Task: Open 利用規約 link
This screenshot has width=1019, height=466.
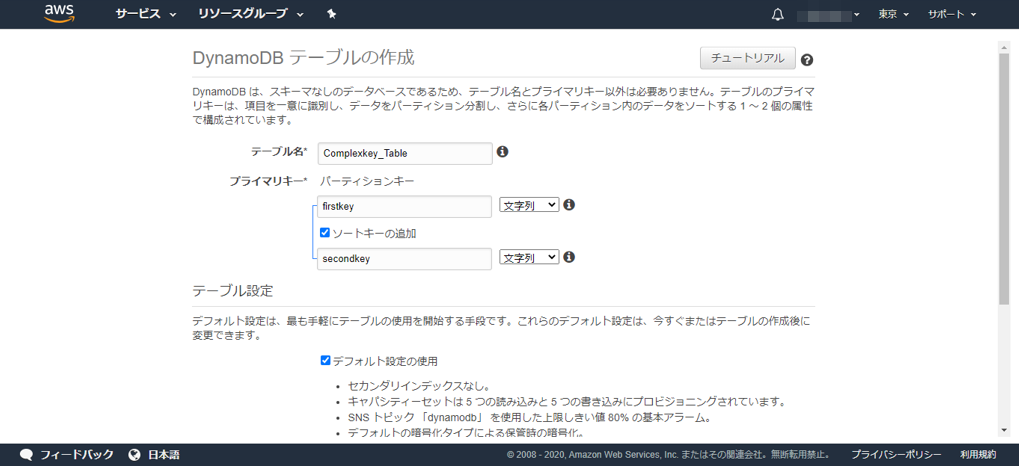Action: click(x=978, y=454)
